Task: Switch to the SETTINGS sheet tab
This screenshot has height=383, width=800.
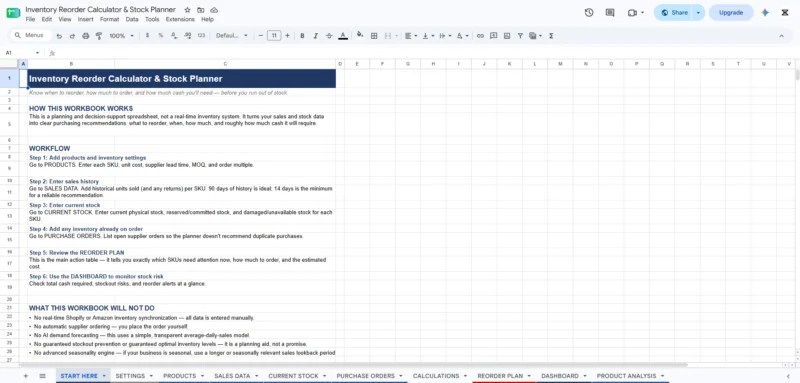Action: point(134,376)
